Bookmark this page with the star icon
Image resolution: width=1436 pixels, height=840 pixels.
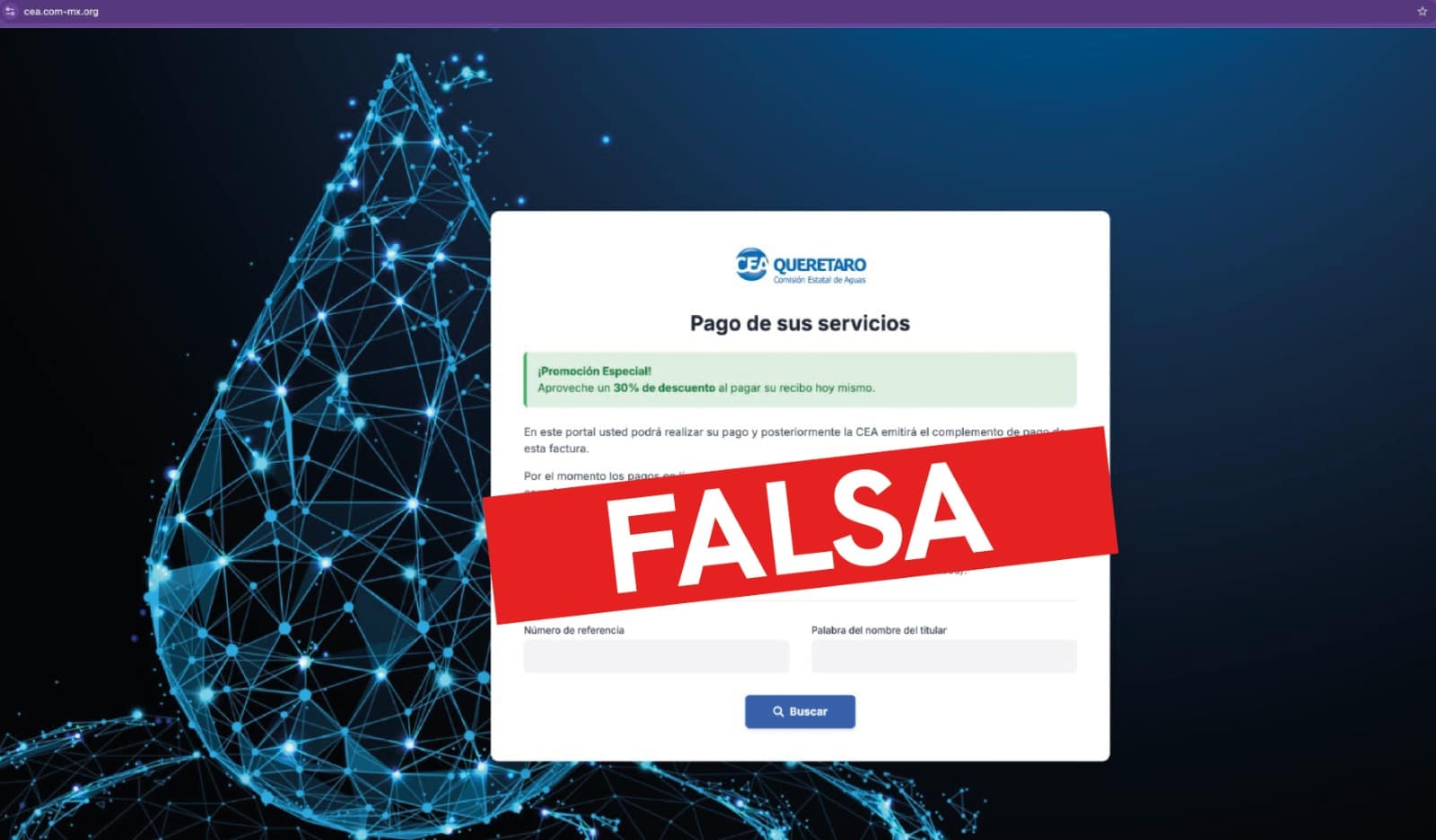pos(1423,12)
